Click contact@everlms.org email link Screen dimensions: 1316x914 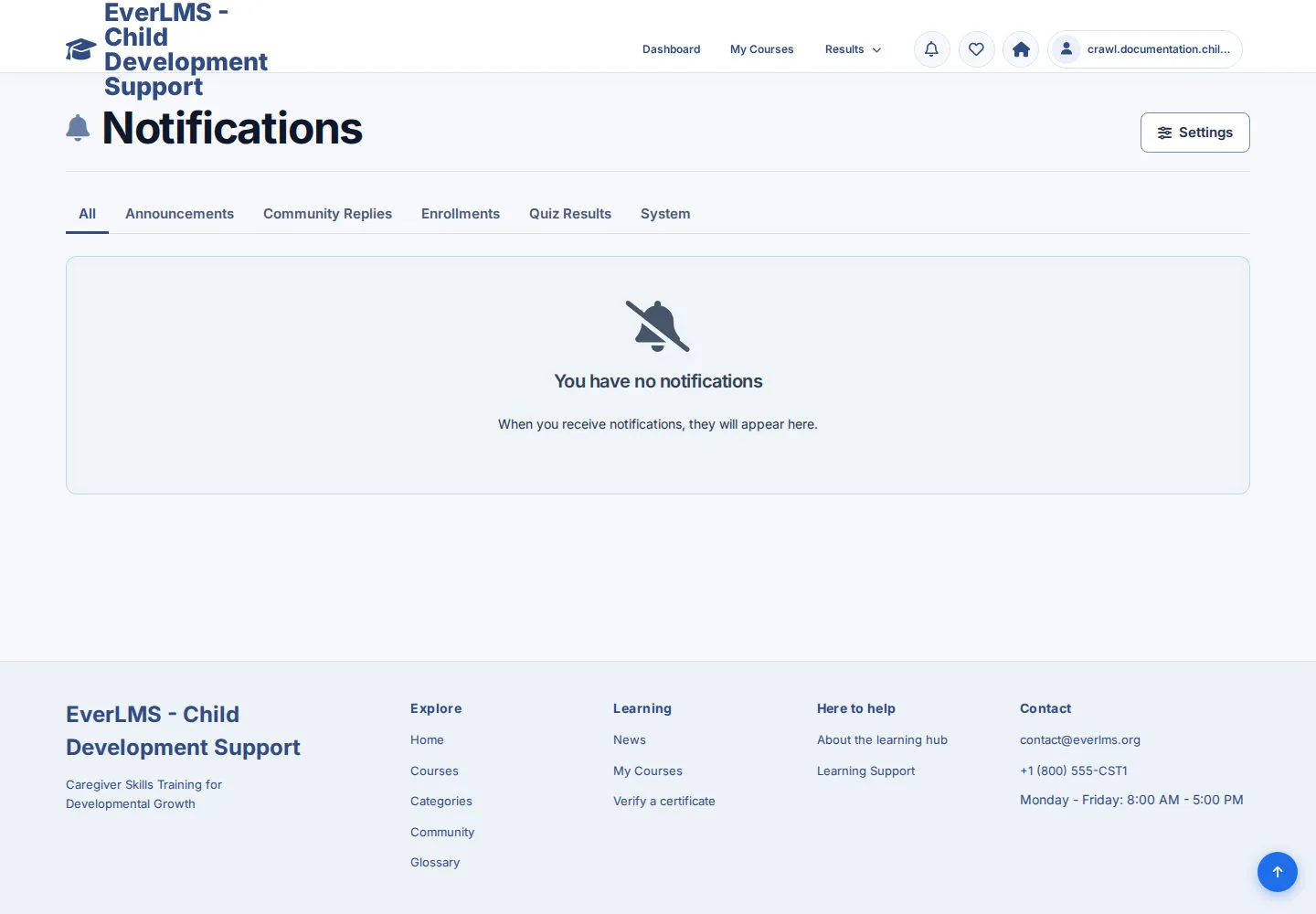coord(1080,740)
